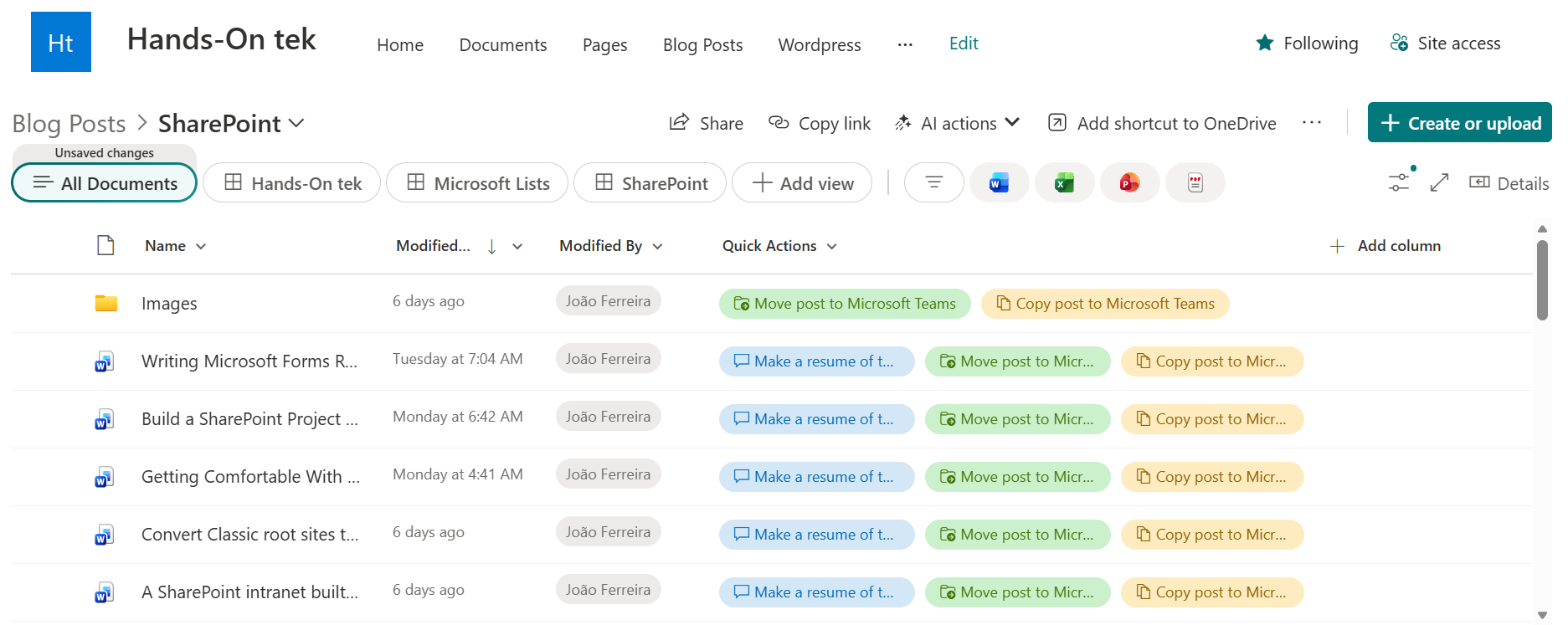
Task: Click the vertical scrollbar thumb
Action: coord(1542,280)
